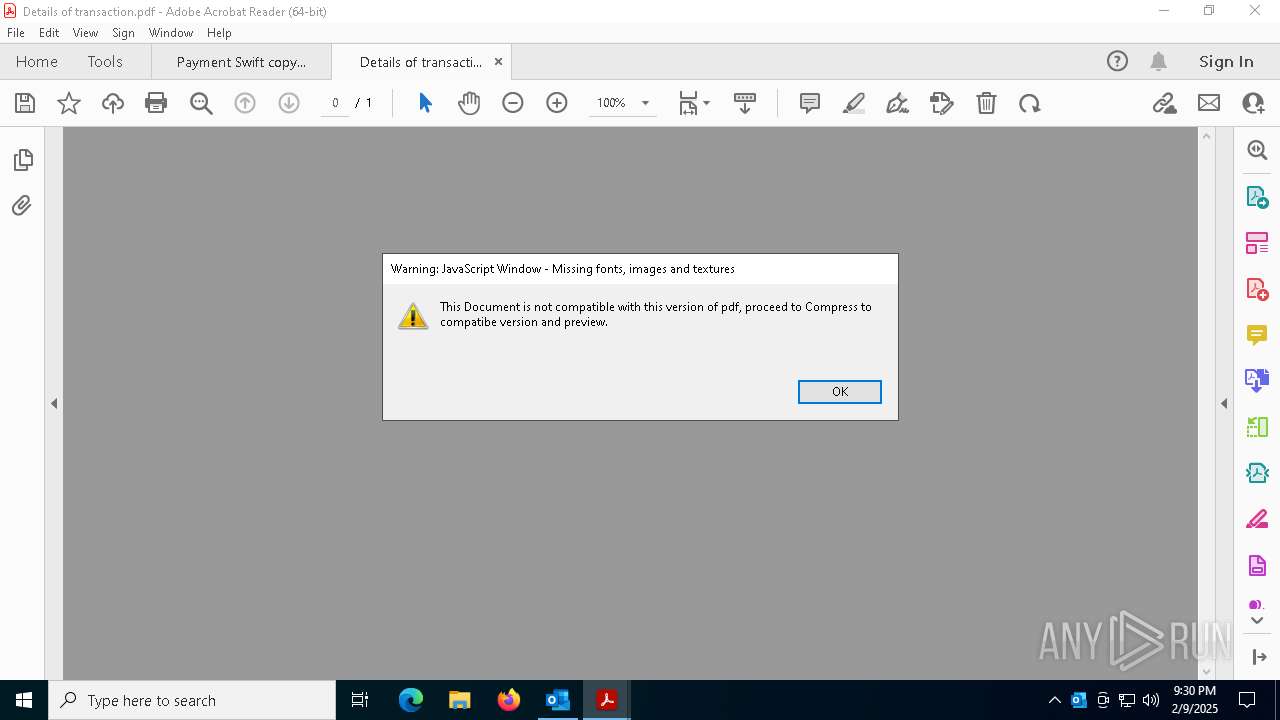1280x720 pixels.
Task: Click the scrolling mode keyboard icon
Action: pyautogui.click(x=745, y=103)
